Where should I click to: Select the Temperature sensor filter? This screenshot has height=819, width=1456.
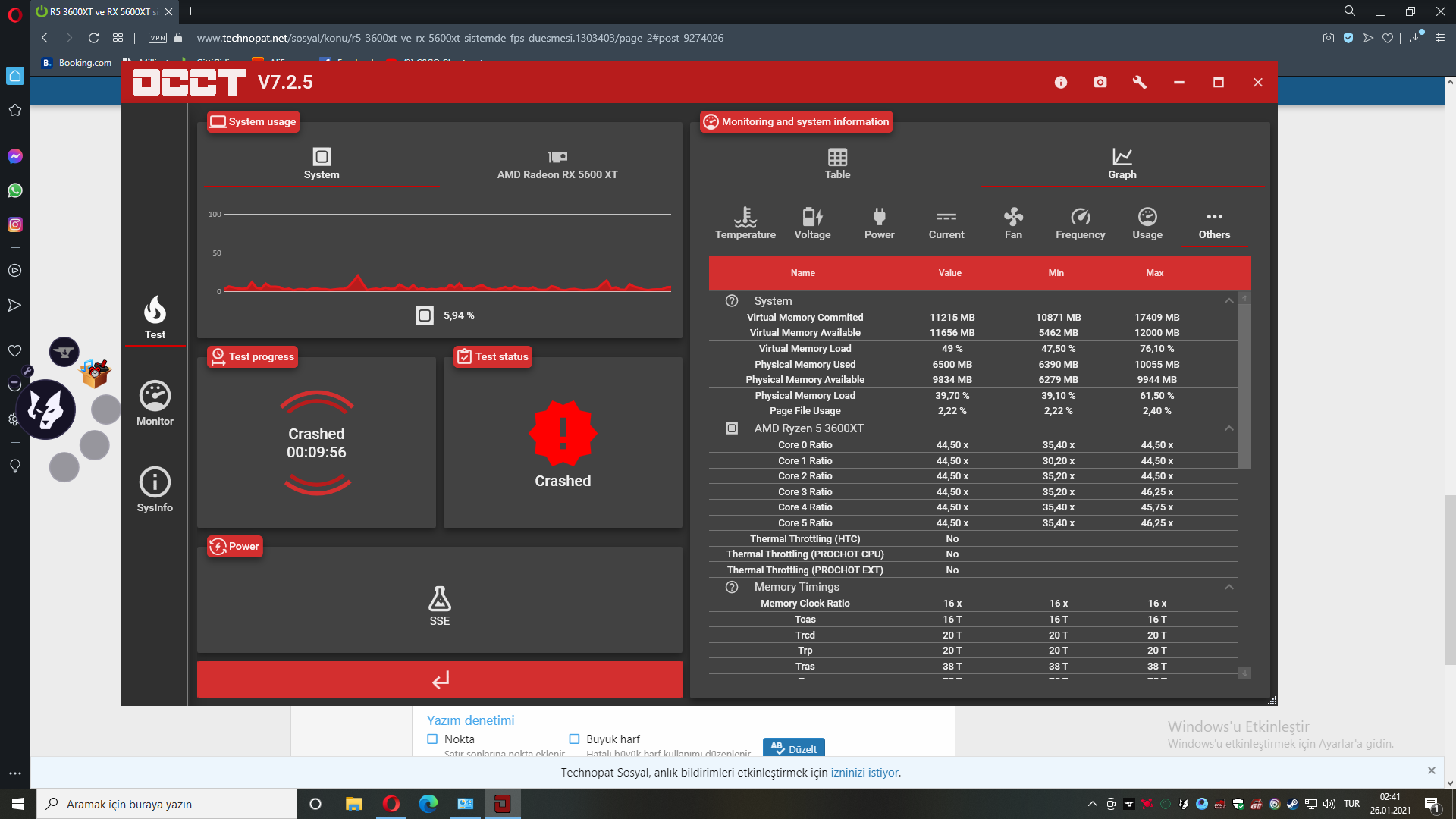tap(745, 224)
